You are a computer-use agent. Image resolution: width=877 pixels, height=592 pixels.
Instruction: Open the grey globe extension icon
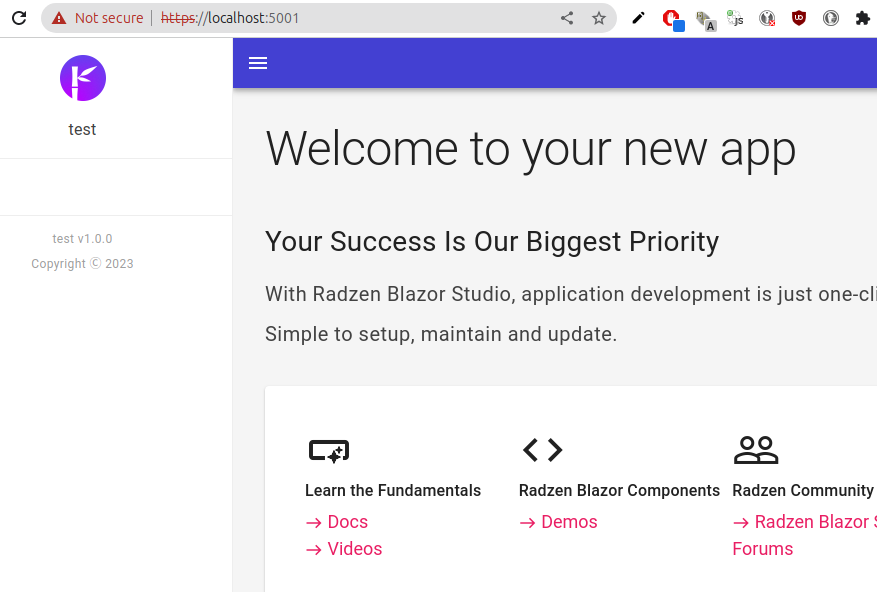pos(831,18)
